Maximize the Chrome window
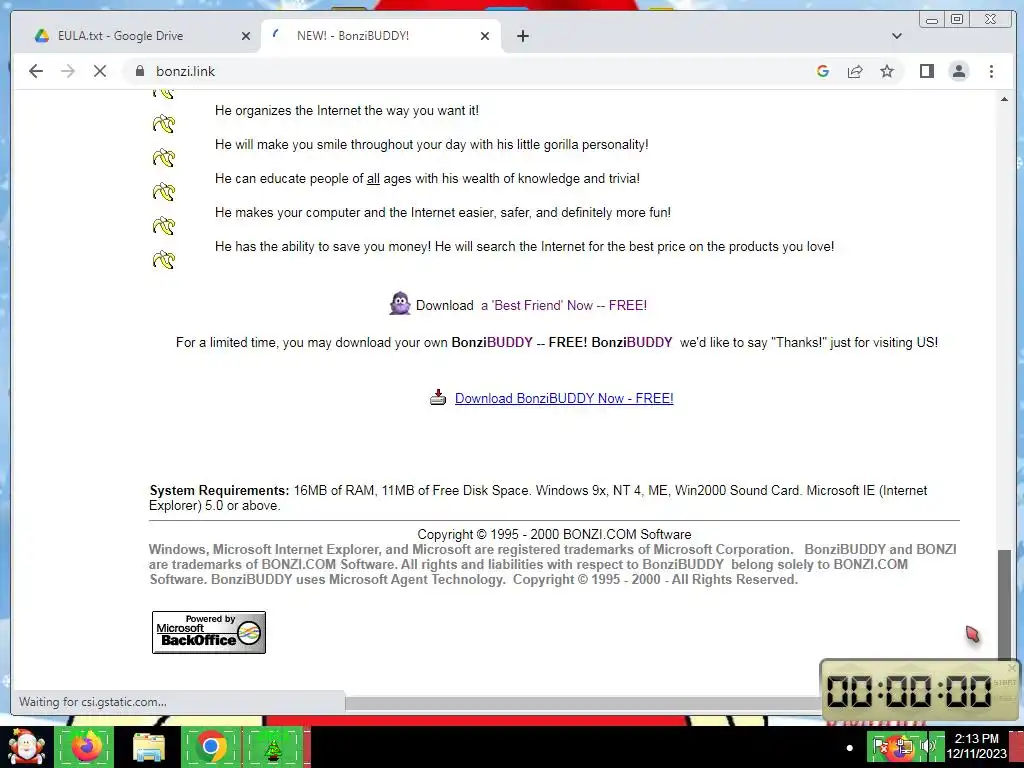 pos(957,19)
